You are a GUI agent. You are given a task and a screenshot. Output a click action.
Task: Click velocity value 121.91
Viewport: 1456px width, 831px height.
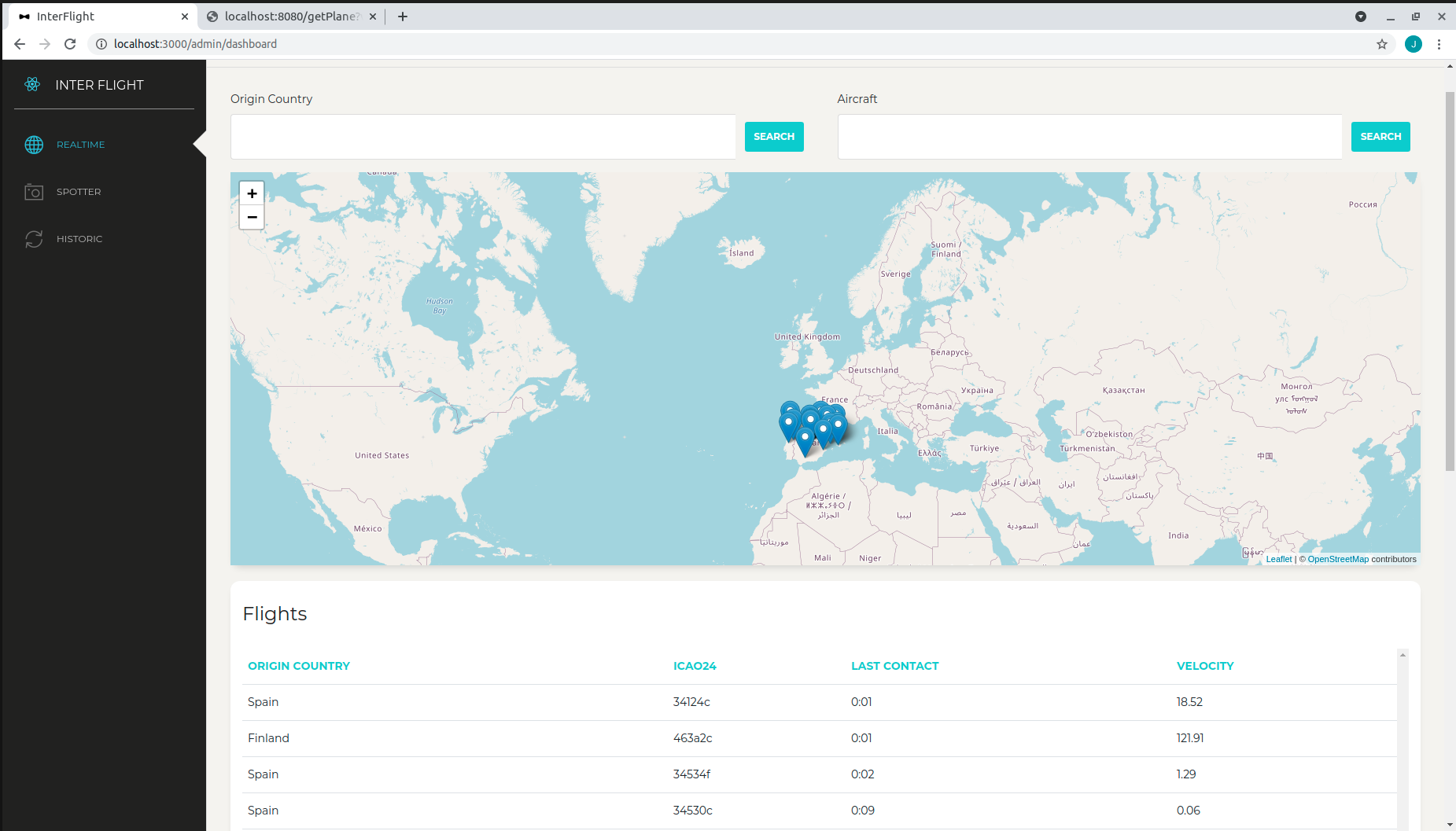[1190, 738]
